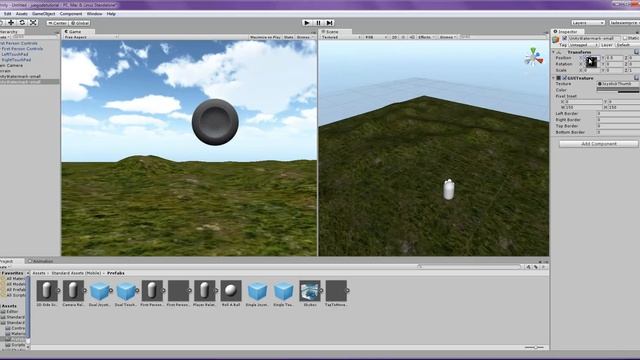
Task: Open the Window menu
Action: click(x=95, y=14)
